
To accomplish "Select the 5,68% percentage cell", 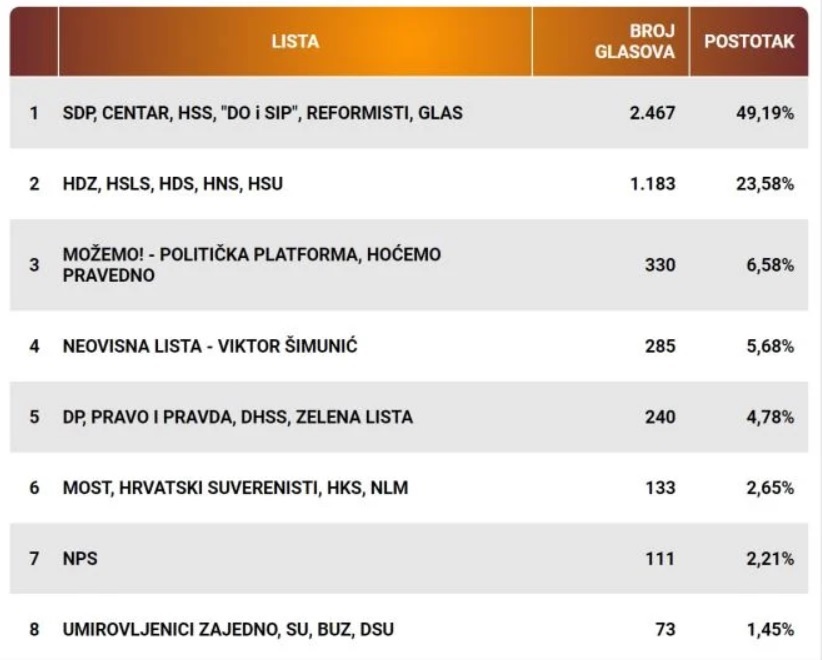I will click(x=770, y=346).
